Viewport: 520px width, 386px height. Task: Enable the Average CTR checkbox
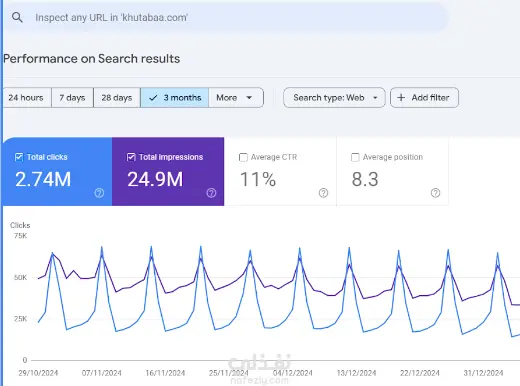coord(243,157)
